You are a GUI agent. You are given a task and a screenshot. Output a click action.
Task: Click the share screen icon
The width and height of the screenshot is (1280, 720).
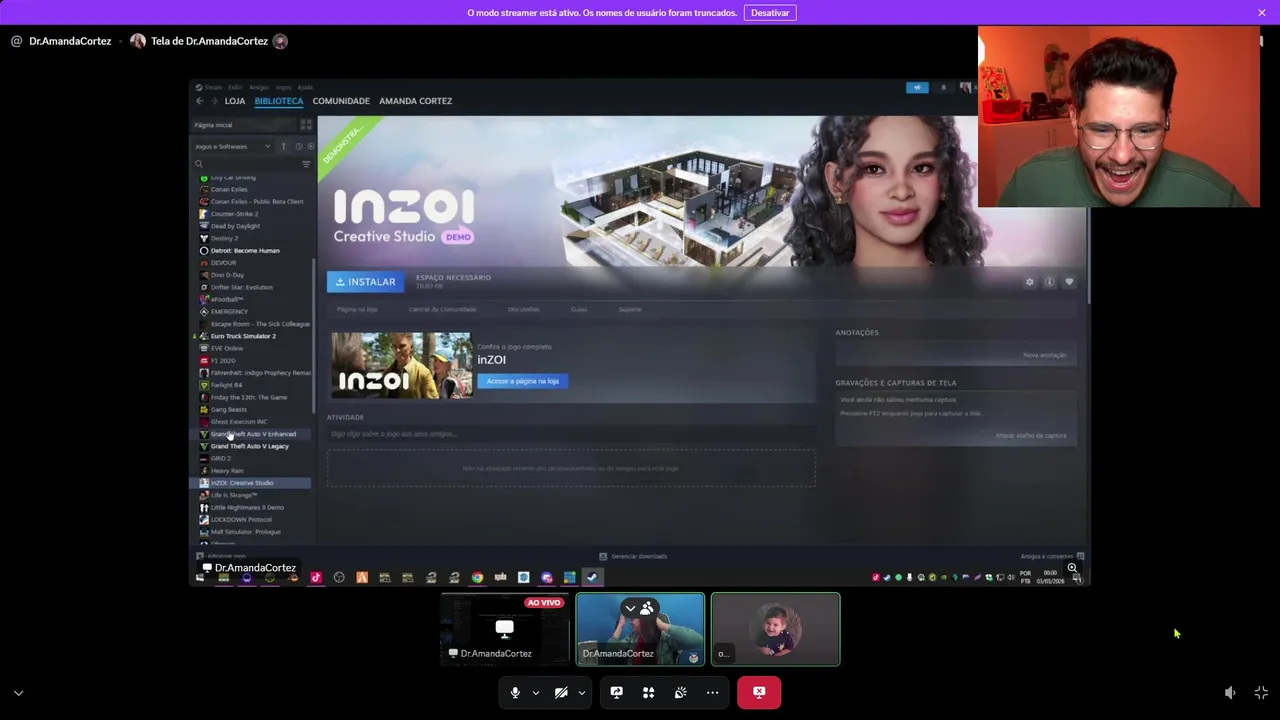pos(616,692)
